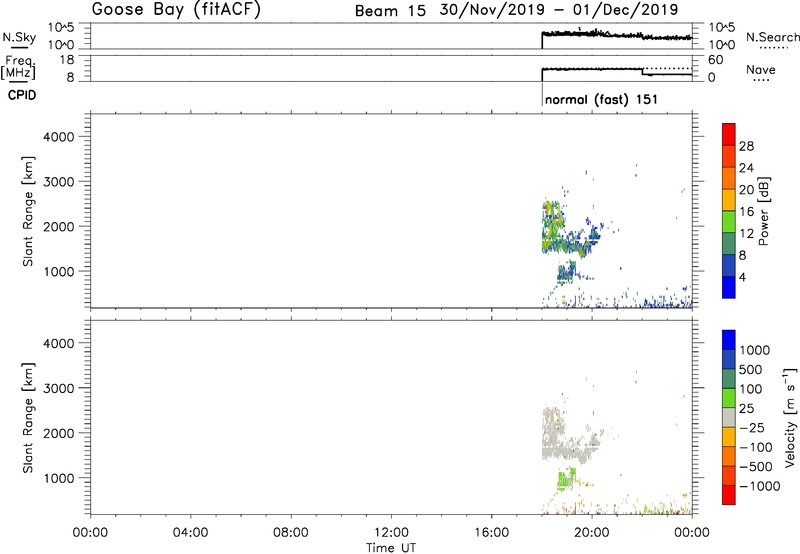This screenshot has height=554, width=800.
Task: Click the red segment of the Power colorbar
Action: pos(729,134)
